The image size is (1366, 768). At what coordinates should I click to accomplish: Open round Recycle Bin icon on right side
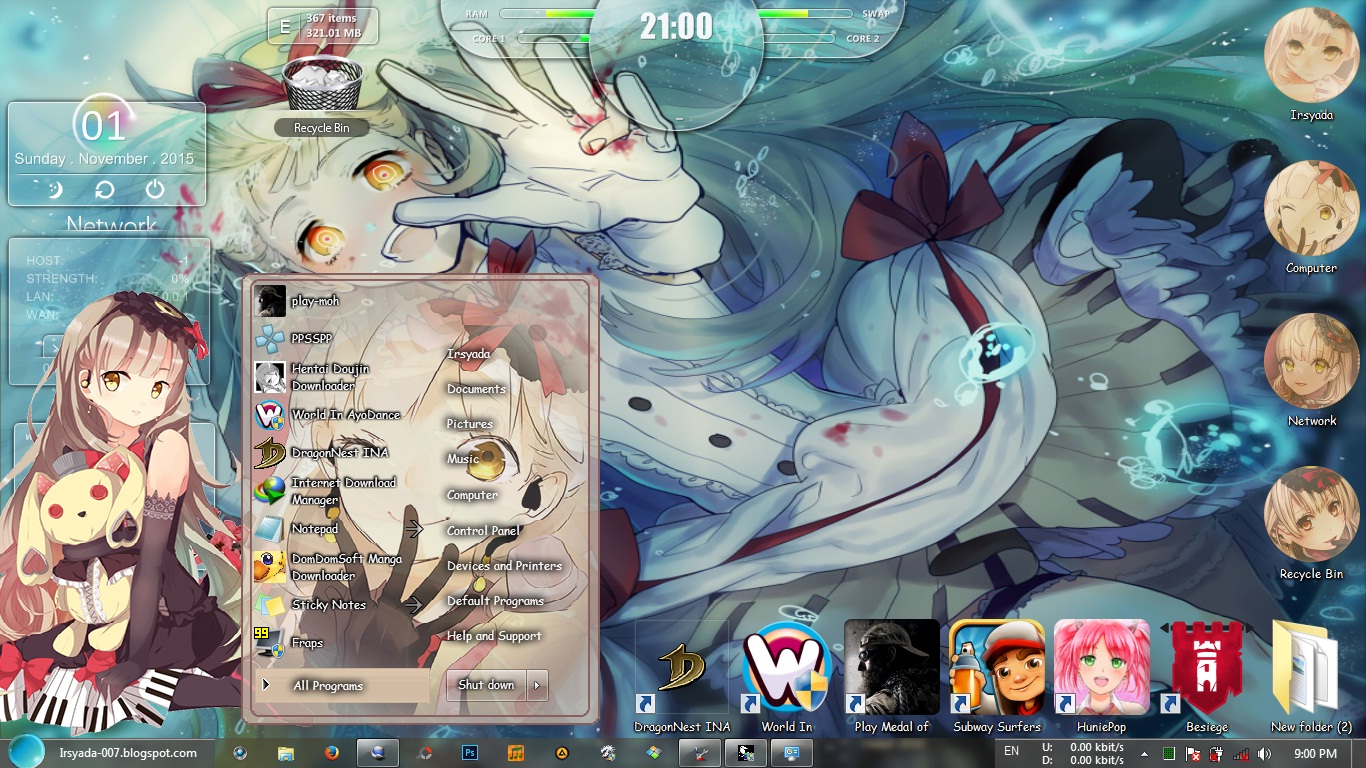pyautogui.click(x=1311, y=523)
